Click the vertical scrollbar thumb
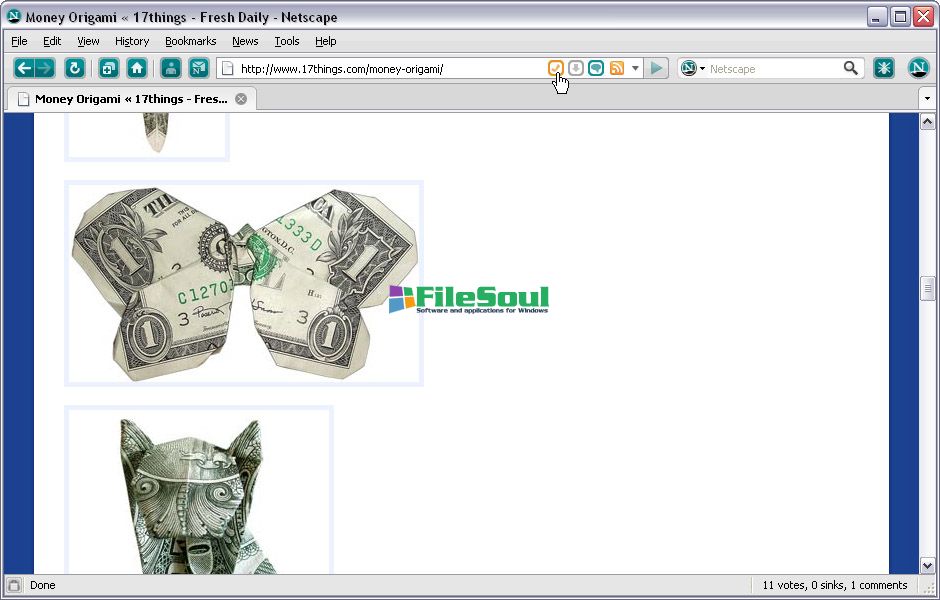The height and width of the screenshot is (600, 940). [x=927, y=289]
